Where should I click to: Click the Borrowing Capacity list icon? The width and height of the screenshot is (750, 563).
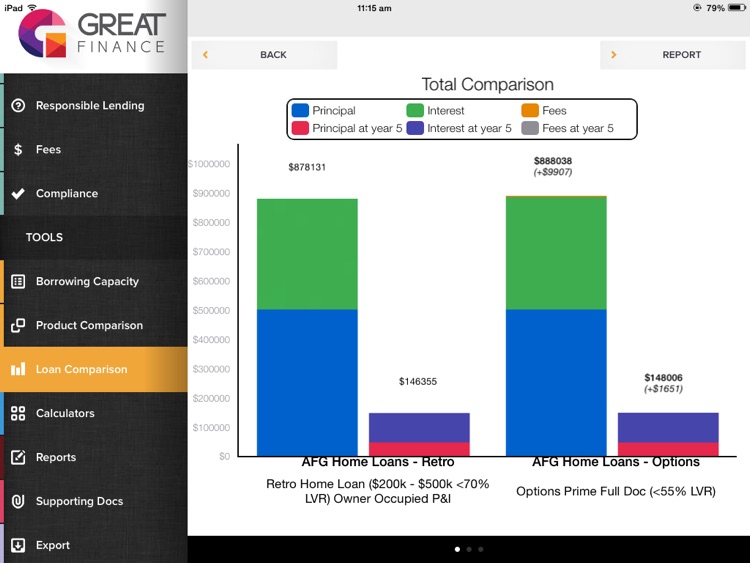point(18,281)
